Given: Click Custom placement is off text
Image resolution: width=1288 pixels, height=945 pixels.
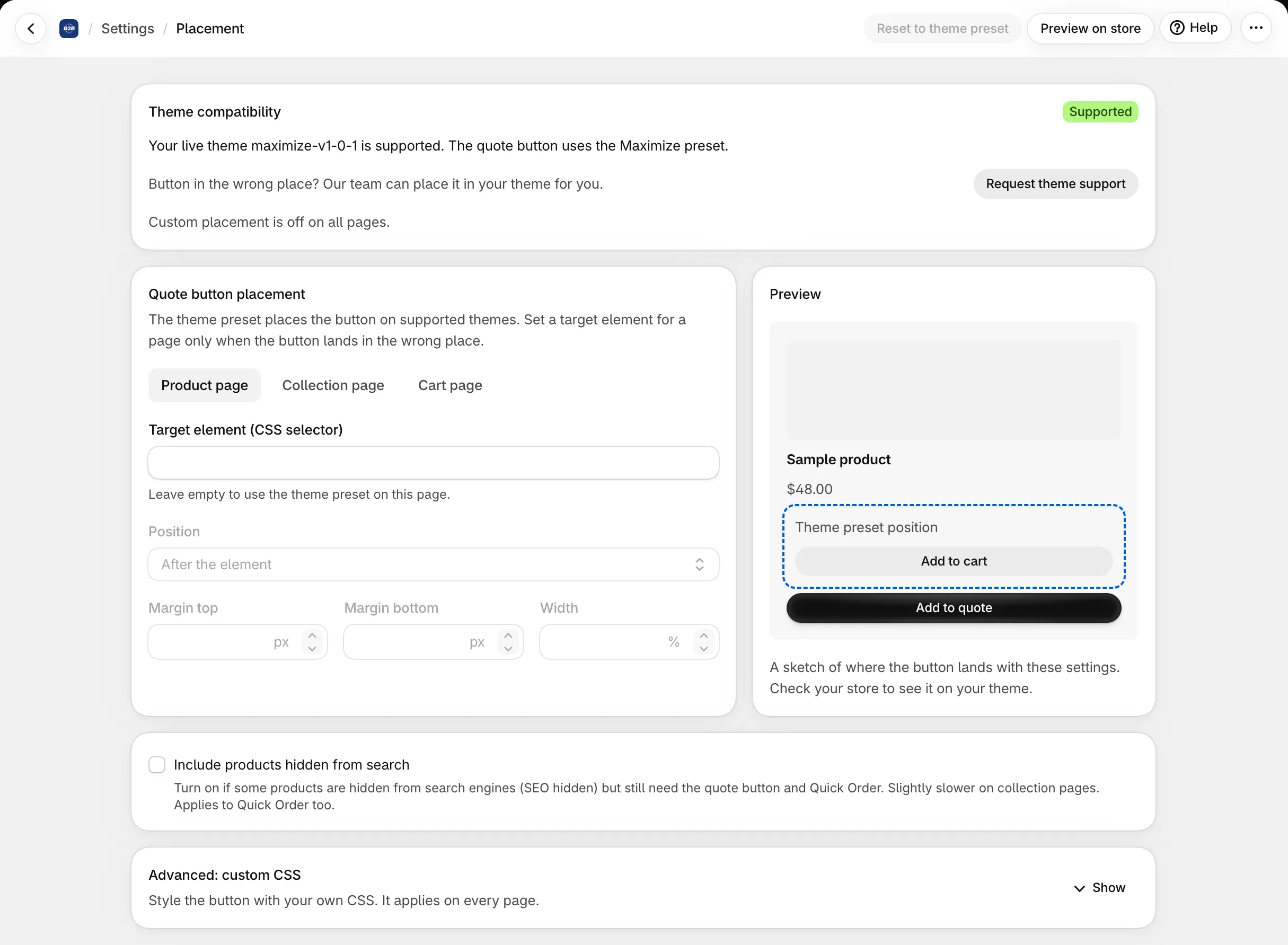Looking at the screenshot, I should pyautogui.click(x=269, y=222).
